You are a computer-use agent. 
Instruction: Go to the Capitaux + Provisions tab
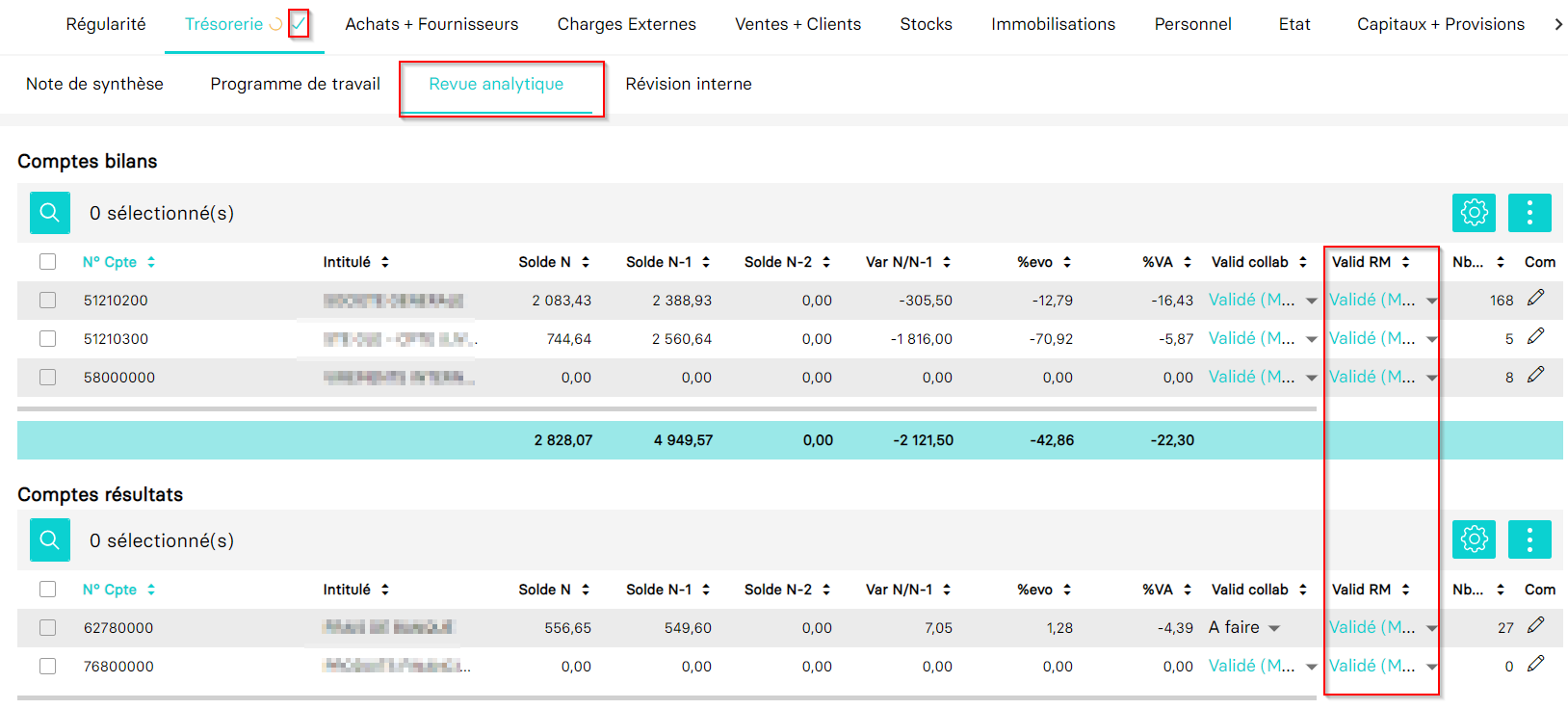(1441, 24)
